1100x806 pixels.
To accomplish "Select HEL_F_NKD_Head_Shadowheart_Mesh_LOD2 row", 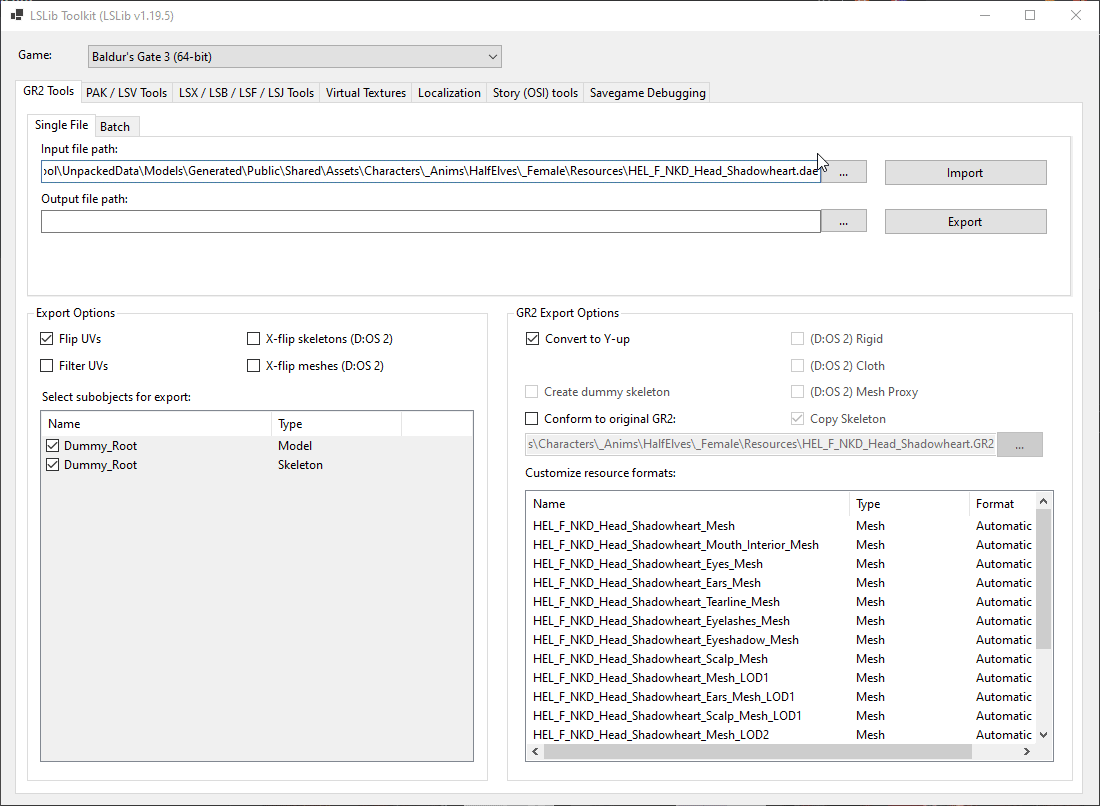I will (x=782, y=734).
